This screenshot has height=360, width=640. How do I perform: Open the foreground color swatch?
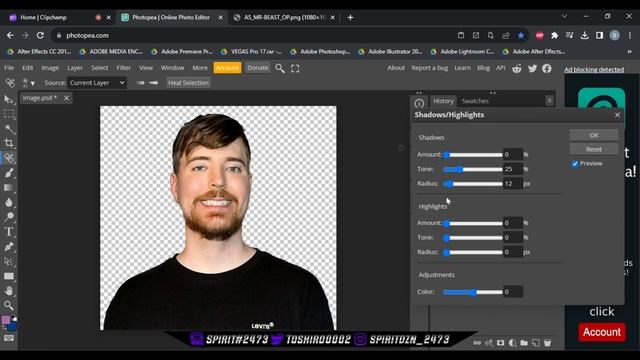tap(6, 320)
